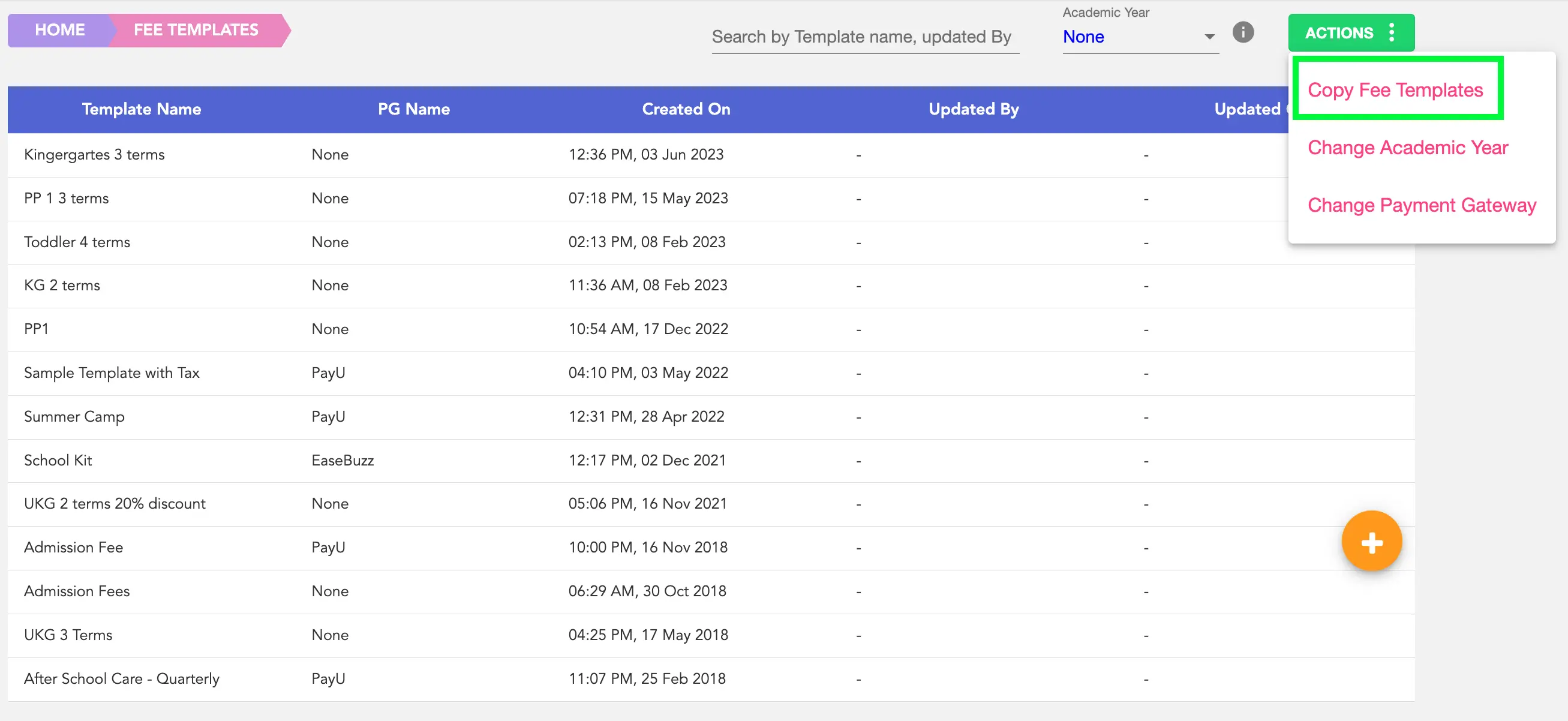Click the FEE TEMPLATES breadcrumb
This screenshot has height=721, width=1568.
(196, 30)
